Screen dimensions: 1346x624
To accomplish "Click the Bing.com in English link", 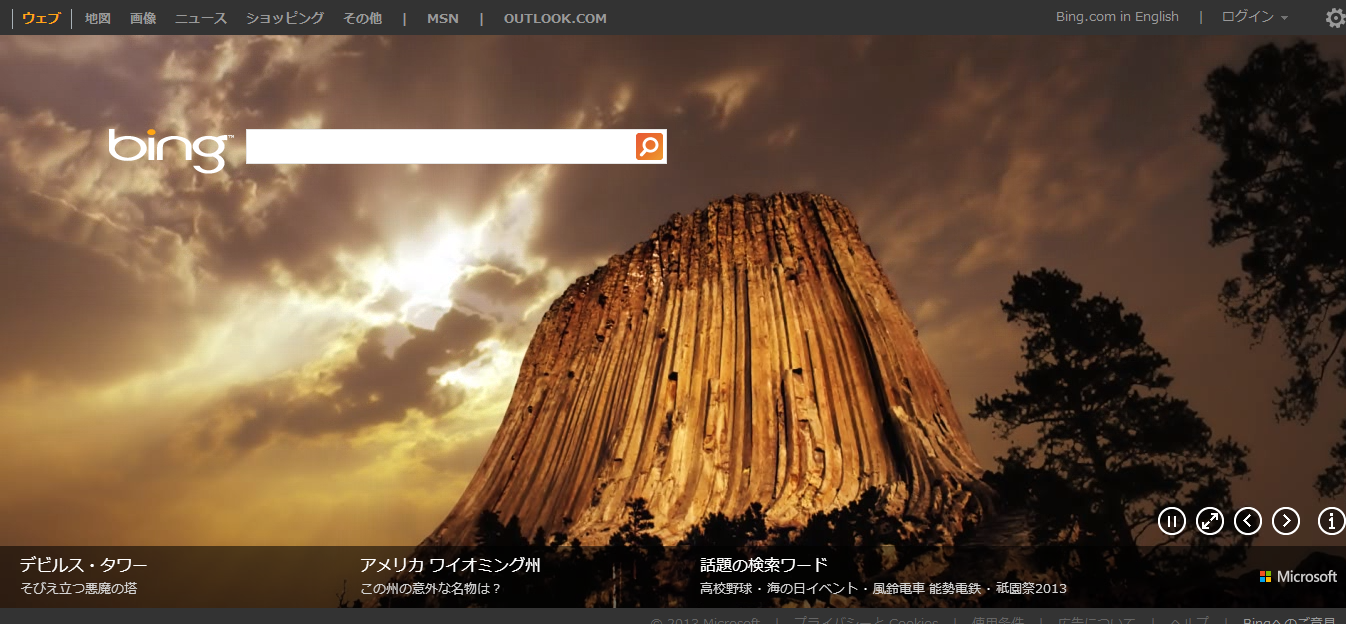I will coord(1117,17).
